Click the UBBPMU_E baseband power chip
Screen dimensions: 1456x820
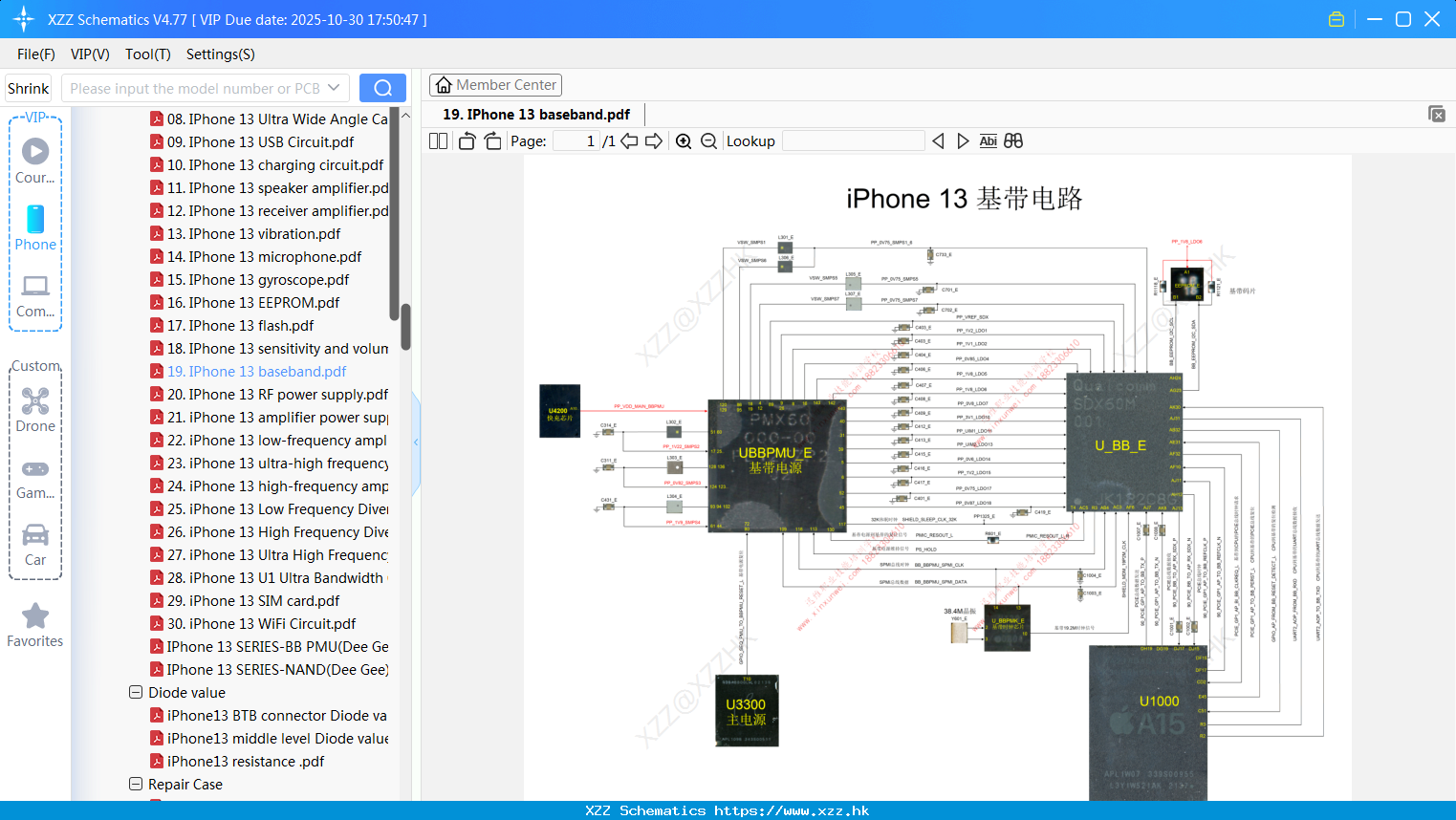pos(777,465)
